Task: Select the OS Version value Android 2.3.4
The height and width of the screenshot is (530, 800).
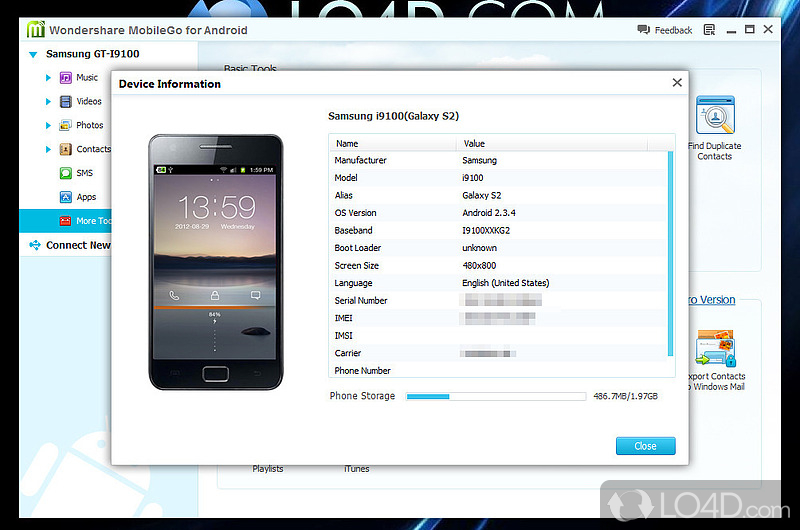Action: coord(489,213)
